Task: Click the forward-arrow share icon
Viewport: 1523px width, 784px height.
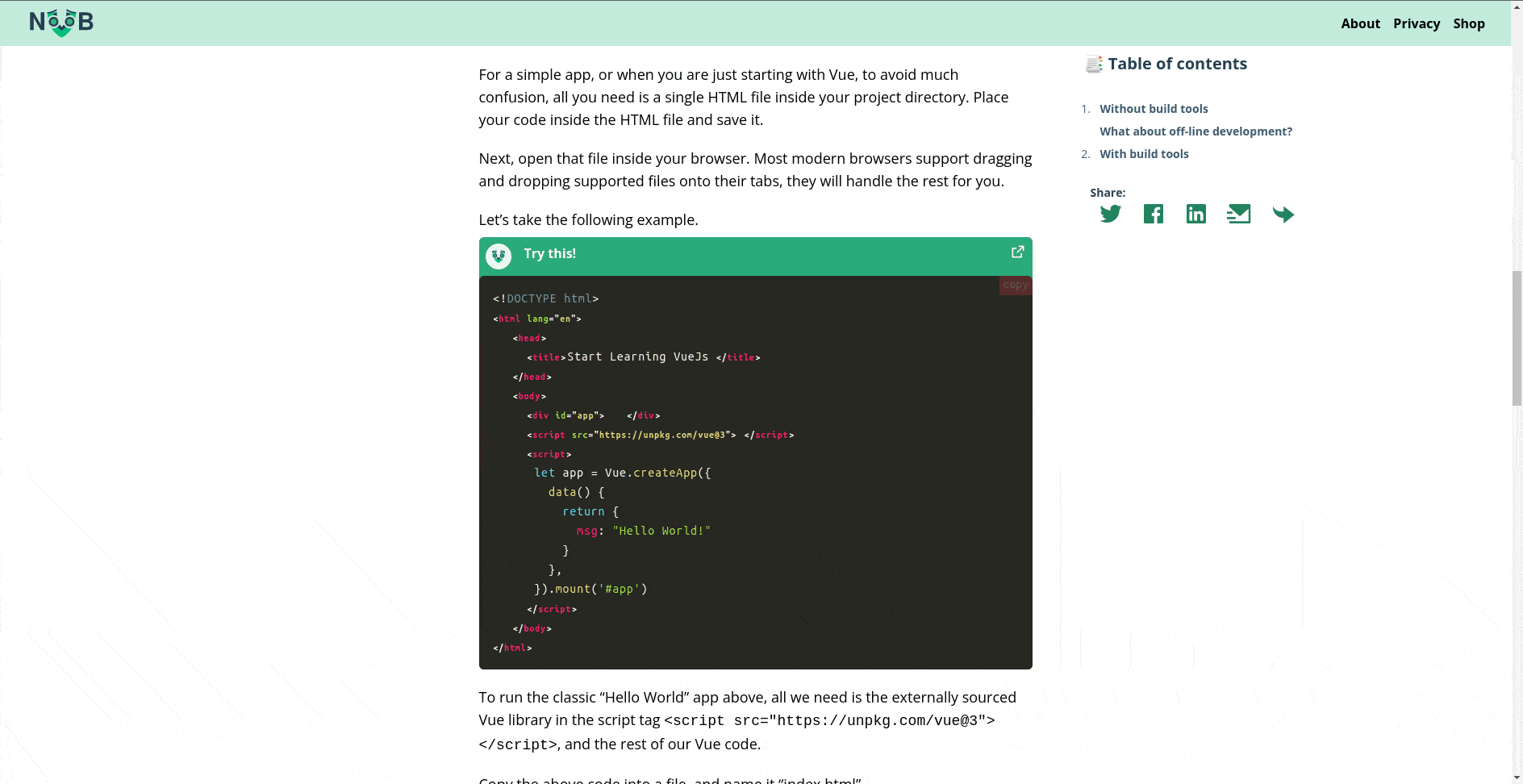Action: pos(1283,214)
